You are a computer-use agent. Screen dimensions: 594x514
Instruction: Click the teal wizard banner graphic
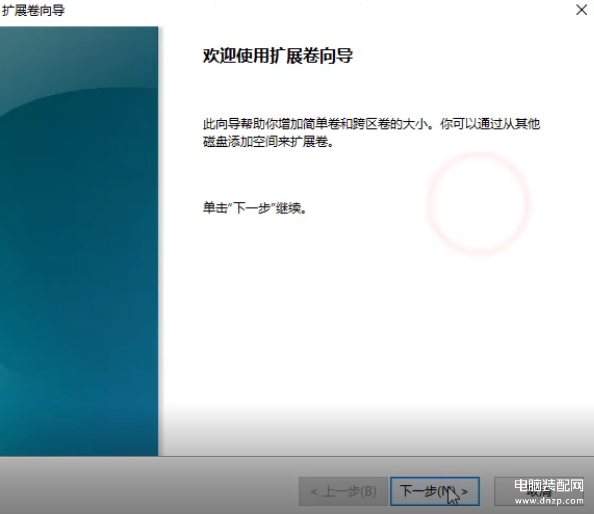tap(79, 241)
